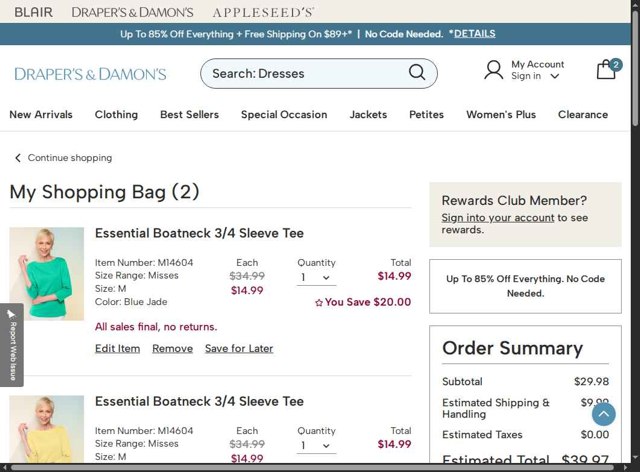Open the shopping bag icon
This screenshot has height=472, width=640.
[608, 69]
